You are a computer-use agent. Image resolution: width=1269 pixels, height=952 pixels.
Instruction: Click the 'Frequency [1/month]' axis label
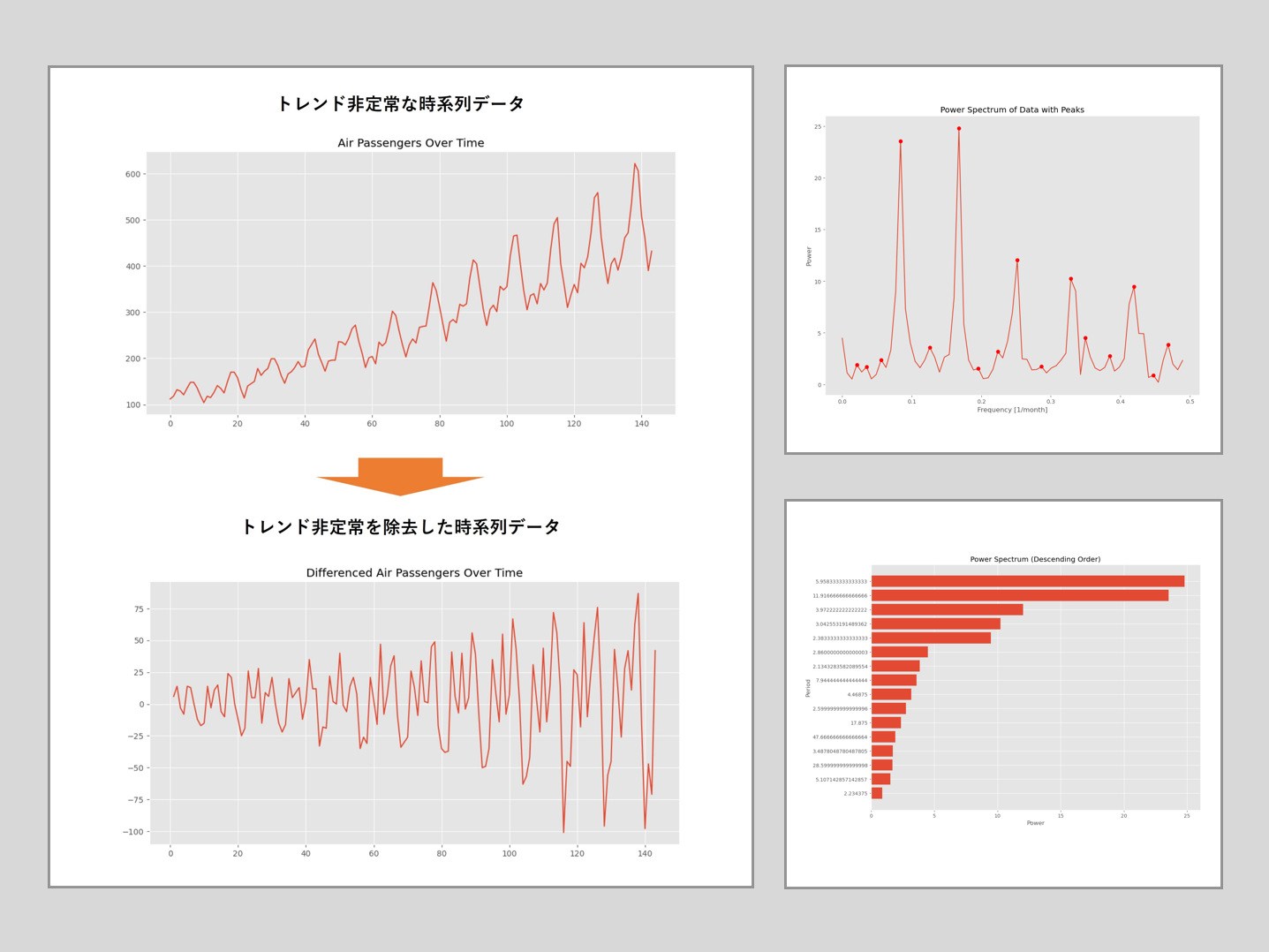click(x=1012, y=410)
